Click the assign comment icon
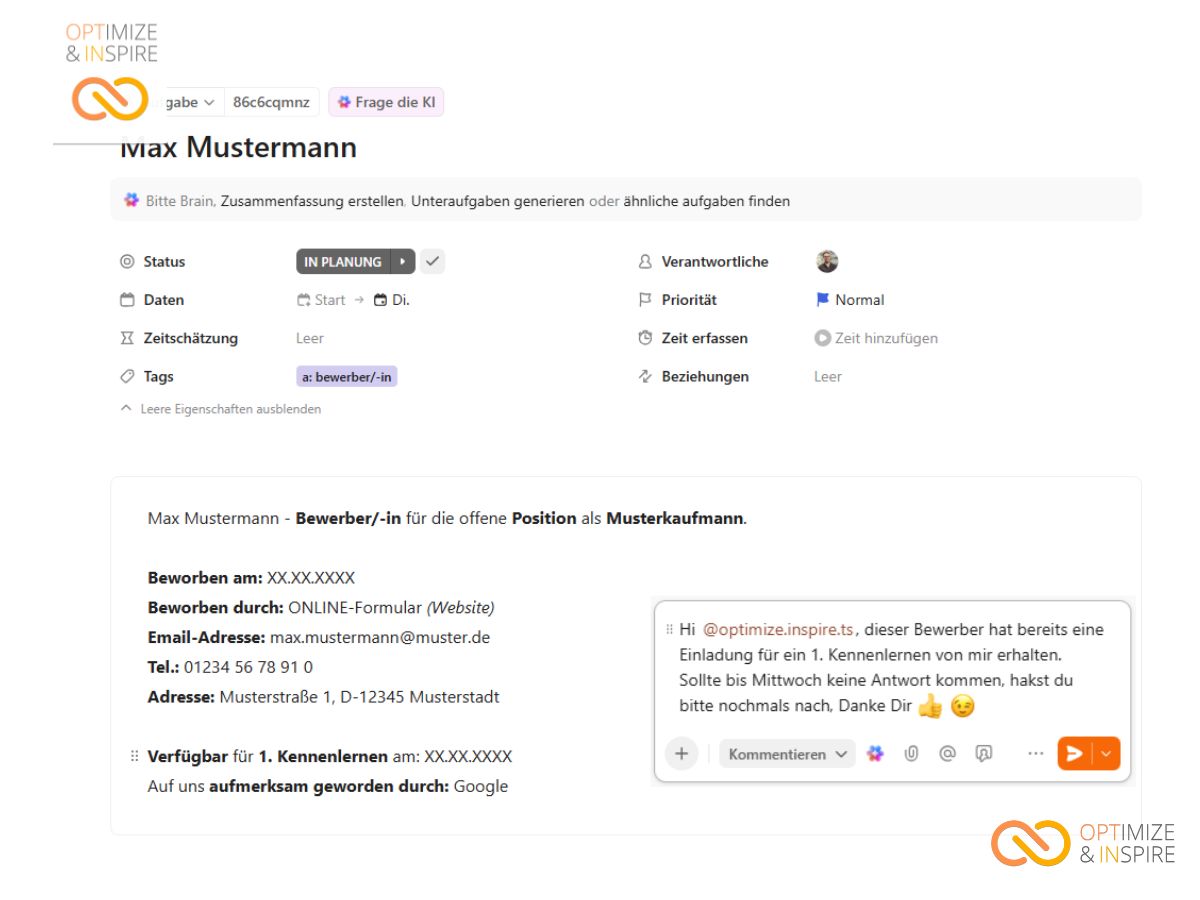The height and width of the screenshot is (900, 1200). point(983,754)
